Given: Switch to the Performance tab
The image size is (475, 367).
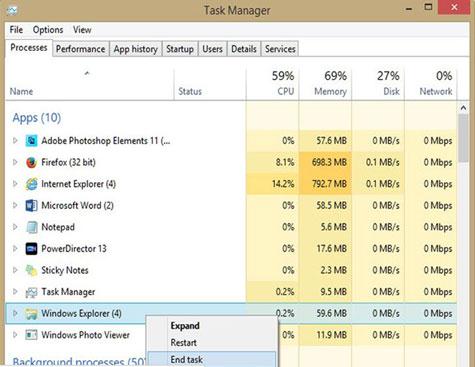Looking at the screenshot, I should coord(80,49).
